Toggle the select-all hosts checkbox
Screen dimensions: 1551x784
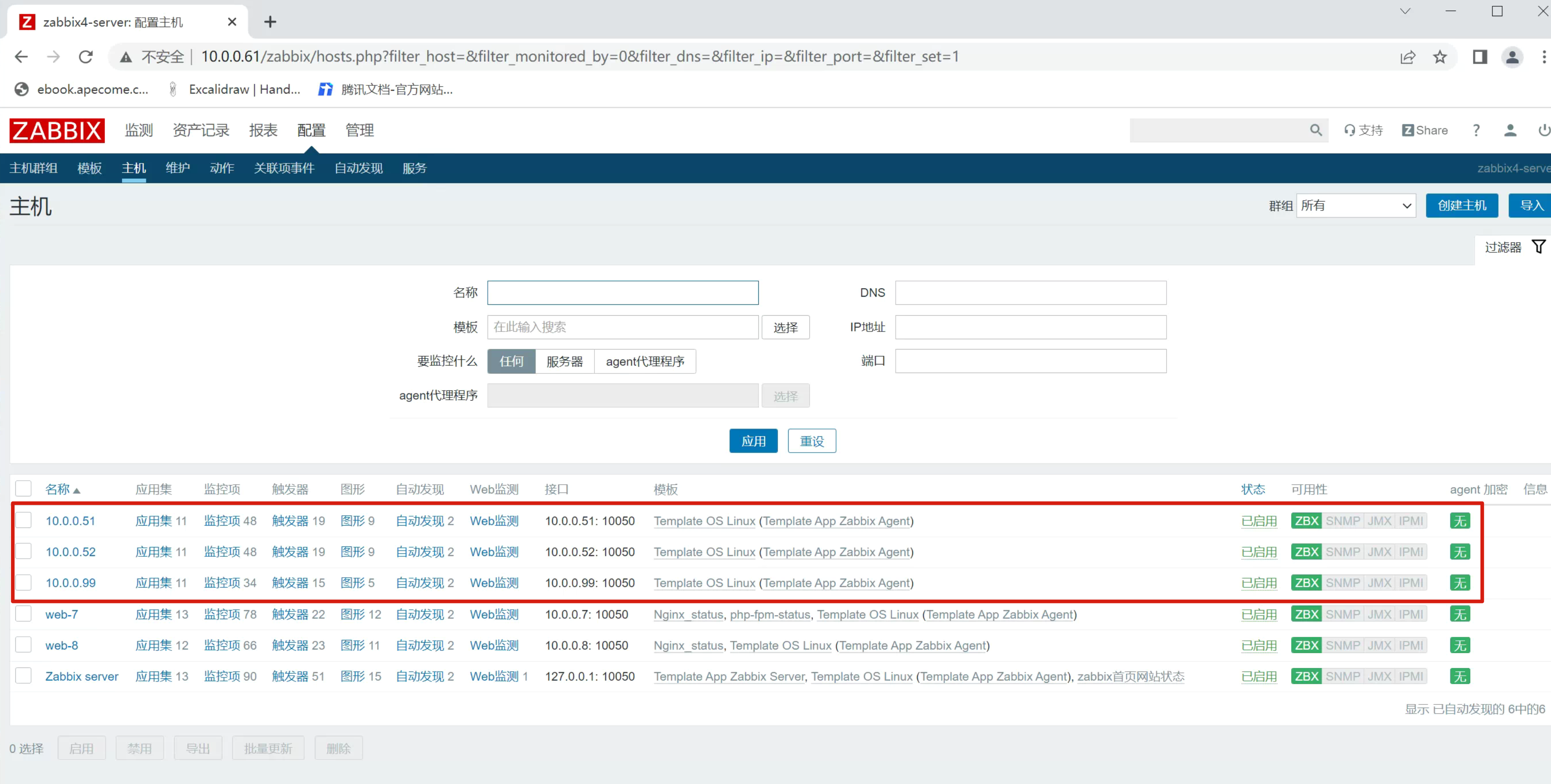(23, 488)
